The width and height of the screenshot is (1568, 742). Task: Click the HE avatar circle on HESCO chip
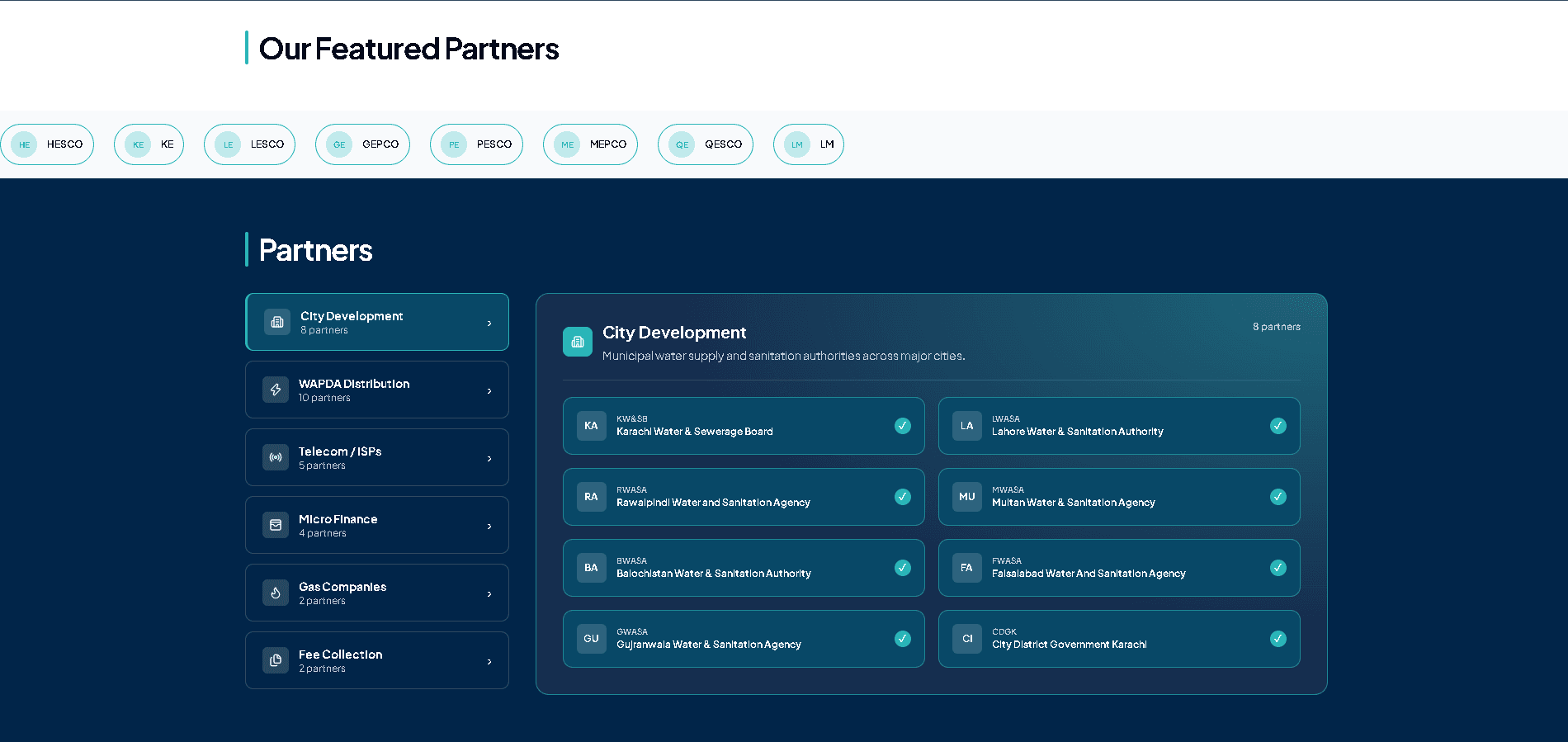click(x=24, y=144)
